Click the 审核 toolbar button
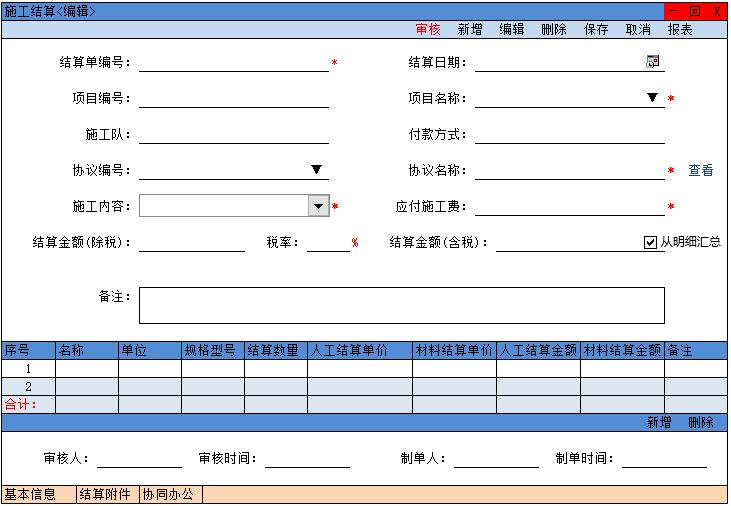731x506 pixels. click(x=428, y=30)
